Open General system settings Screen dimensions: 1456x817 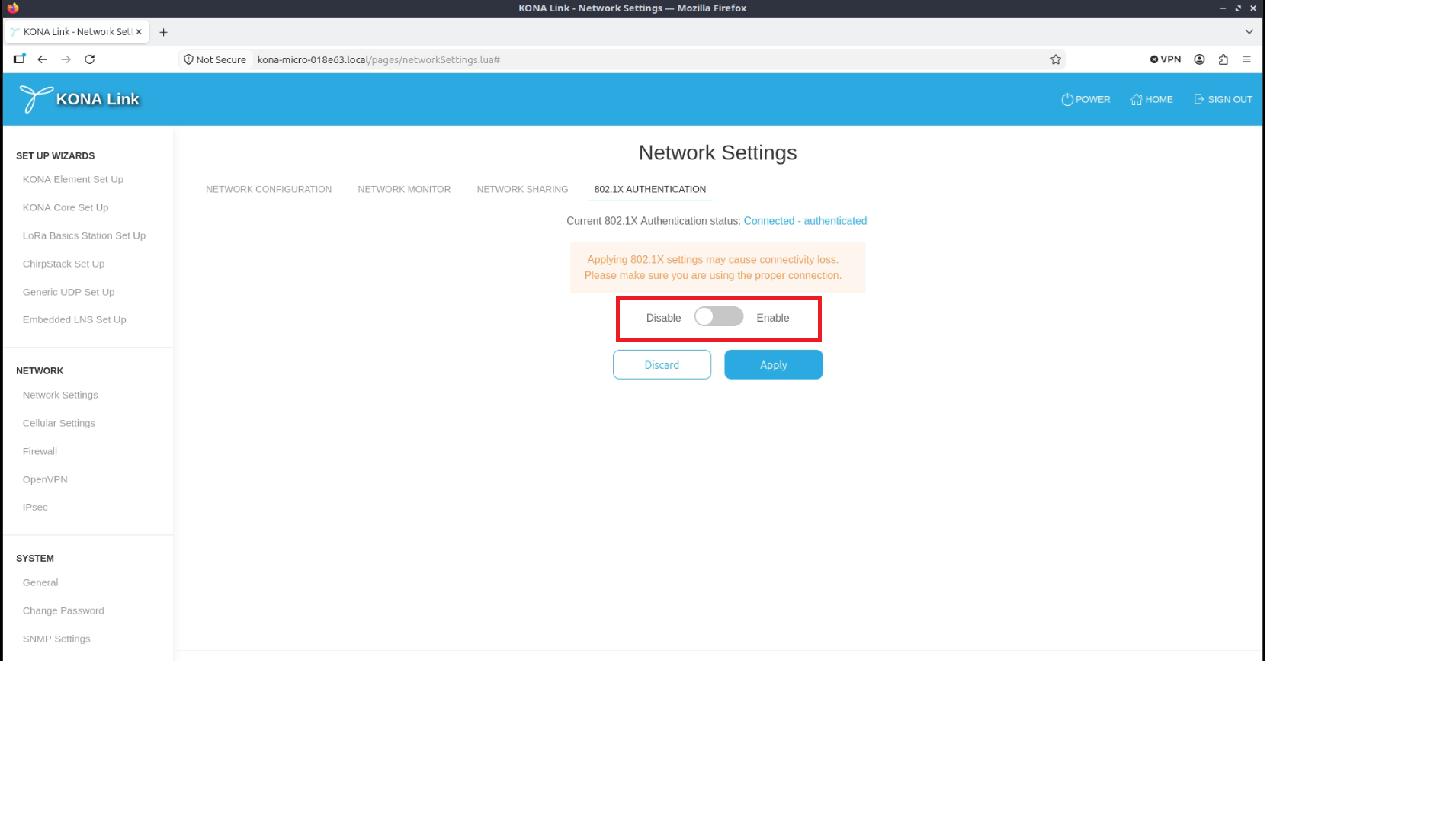40,583
